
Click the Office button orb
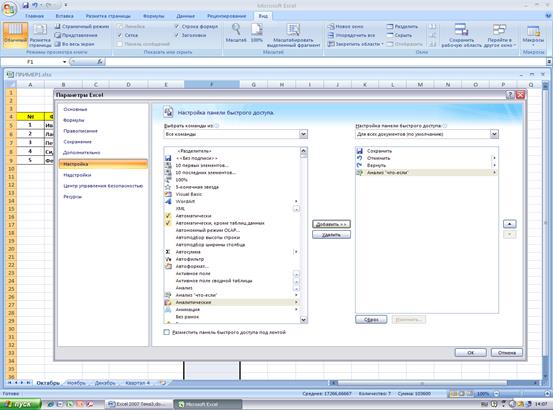tap(9, 8)
